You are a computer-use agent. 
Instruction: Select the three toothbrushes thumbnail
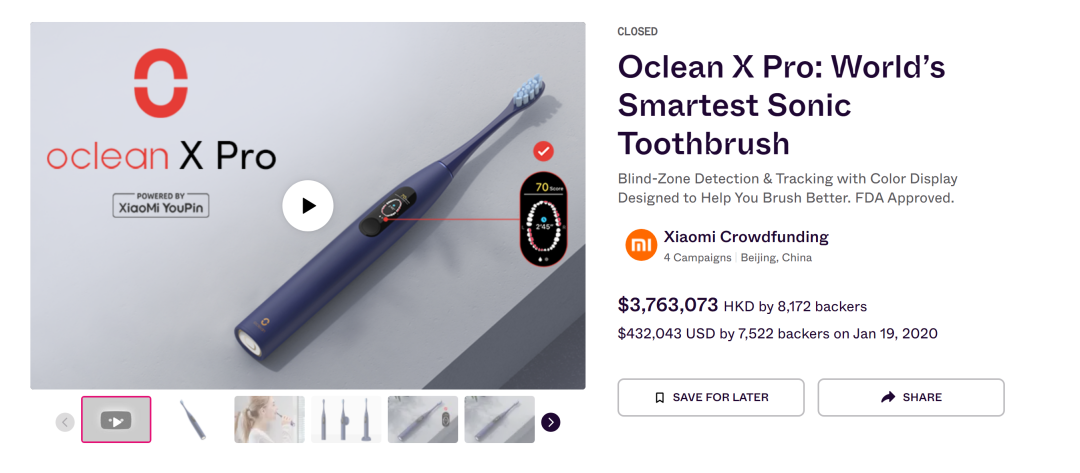(346, 420)
